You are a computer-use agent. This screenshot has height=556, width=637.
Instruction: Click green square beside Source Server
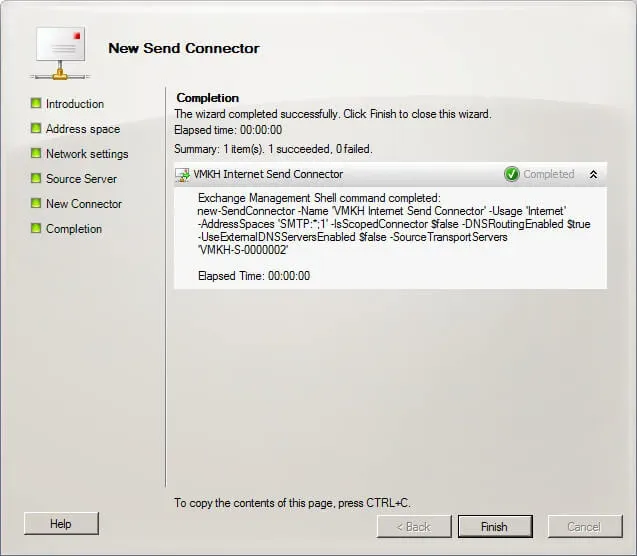36,178
